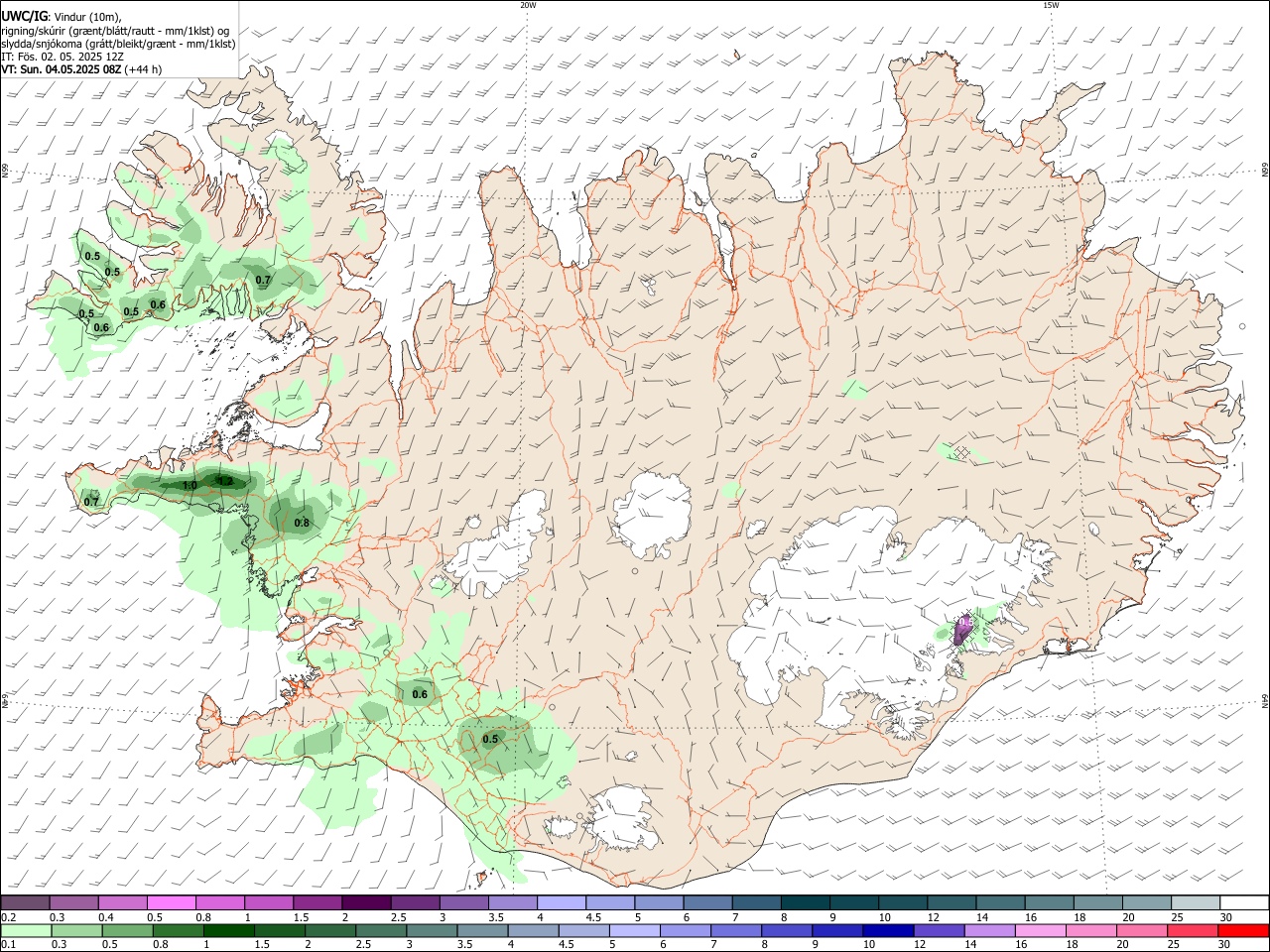Select the medium green 0.5–0.8 lower legend swatch
This screenshot has height=952, width=1270.
[x=129, y=930]
